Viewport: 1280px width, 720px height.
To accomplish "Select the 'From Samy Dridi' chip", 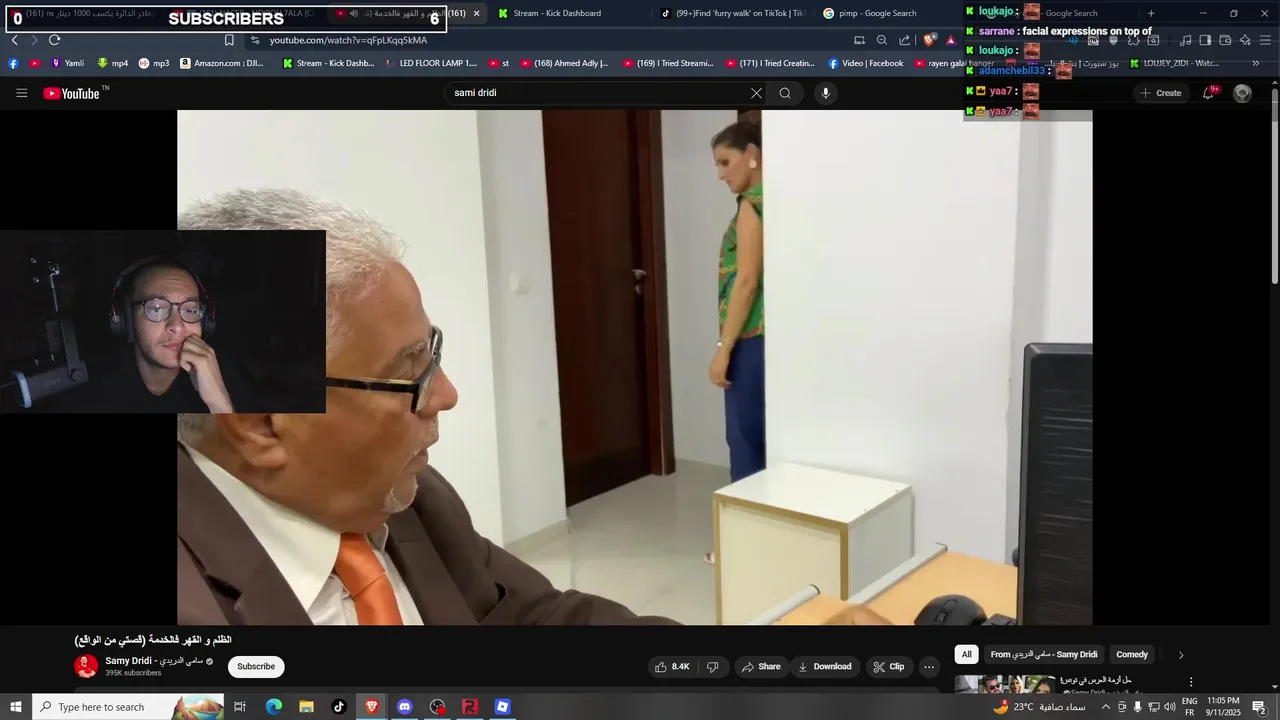I will pos(1043,655).
